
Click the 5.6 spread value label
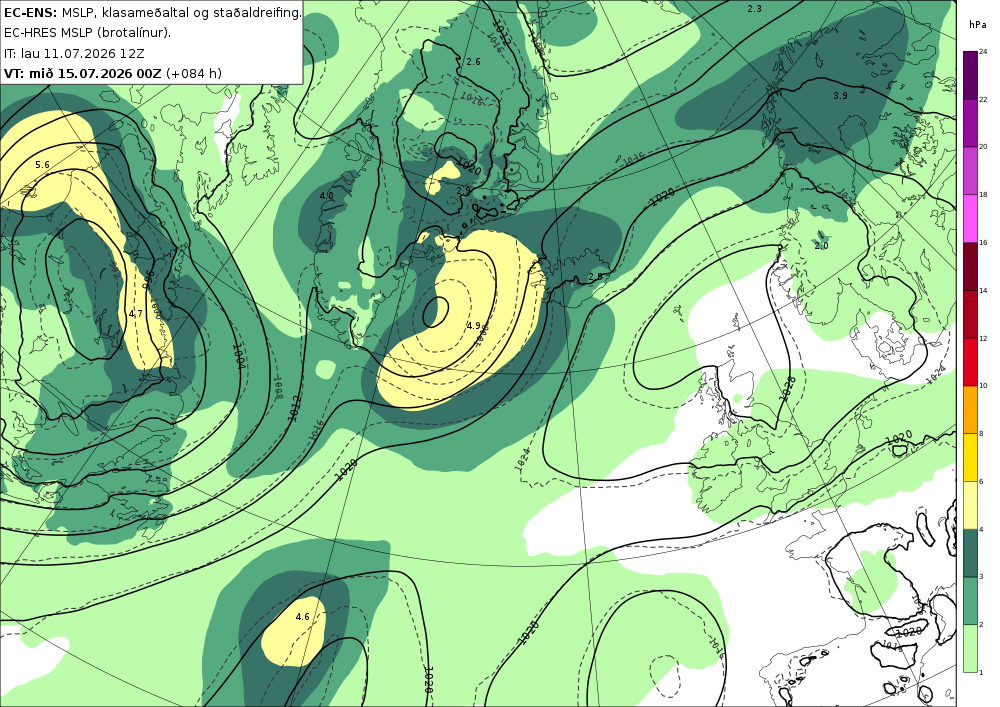(x=42, y=164)
